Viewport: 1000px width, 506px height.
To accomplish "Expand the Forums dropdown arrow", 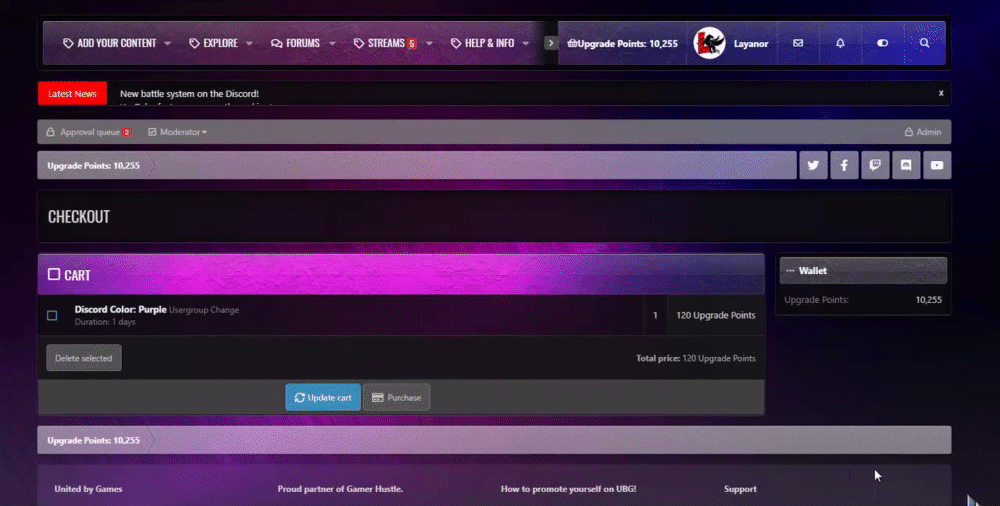I will point(332,43).
